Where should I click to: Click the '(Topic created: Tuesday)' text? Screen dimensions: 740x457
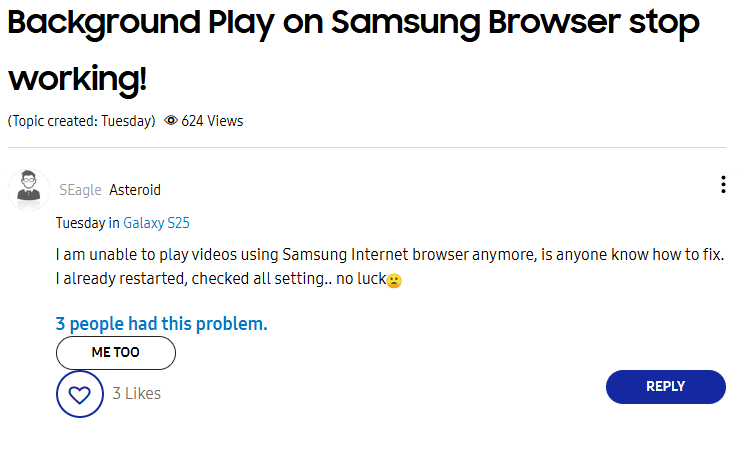point(81,121)
